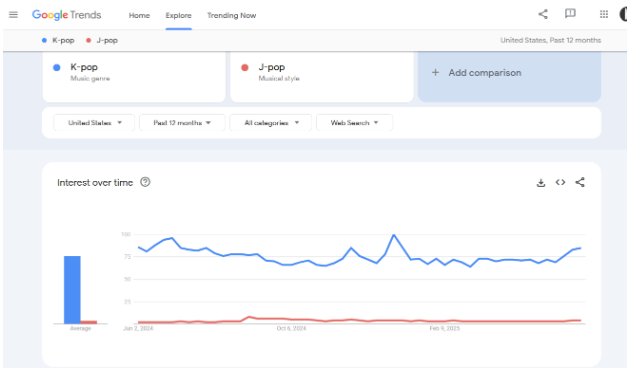The height and width of the screenshot is (377, 629).
Task: Expand the Web Search type dropdown
Action: [x=355, y=123]
